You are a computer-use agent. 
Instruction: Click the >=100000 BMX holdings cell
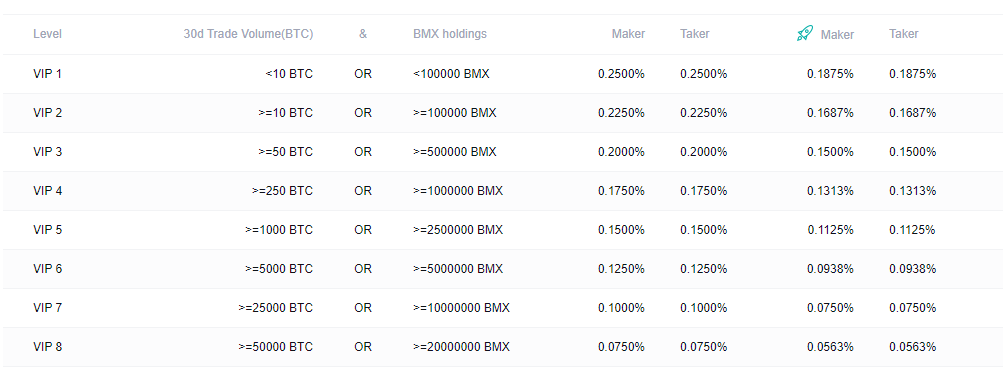455,113
